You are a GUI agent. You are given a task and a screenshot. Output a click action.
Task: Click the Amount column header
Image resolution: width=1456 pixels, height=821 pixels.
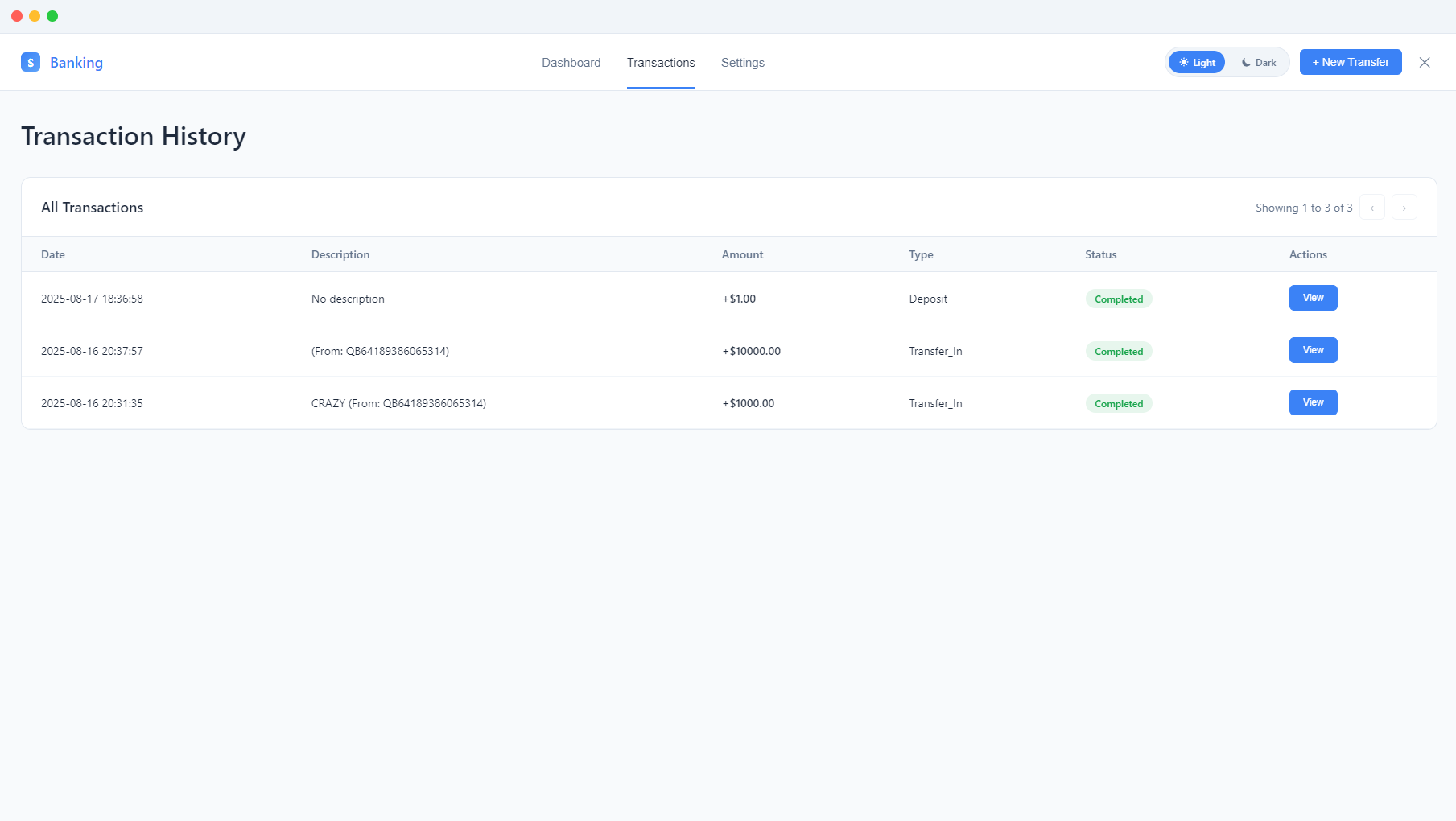(742, 254)
